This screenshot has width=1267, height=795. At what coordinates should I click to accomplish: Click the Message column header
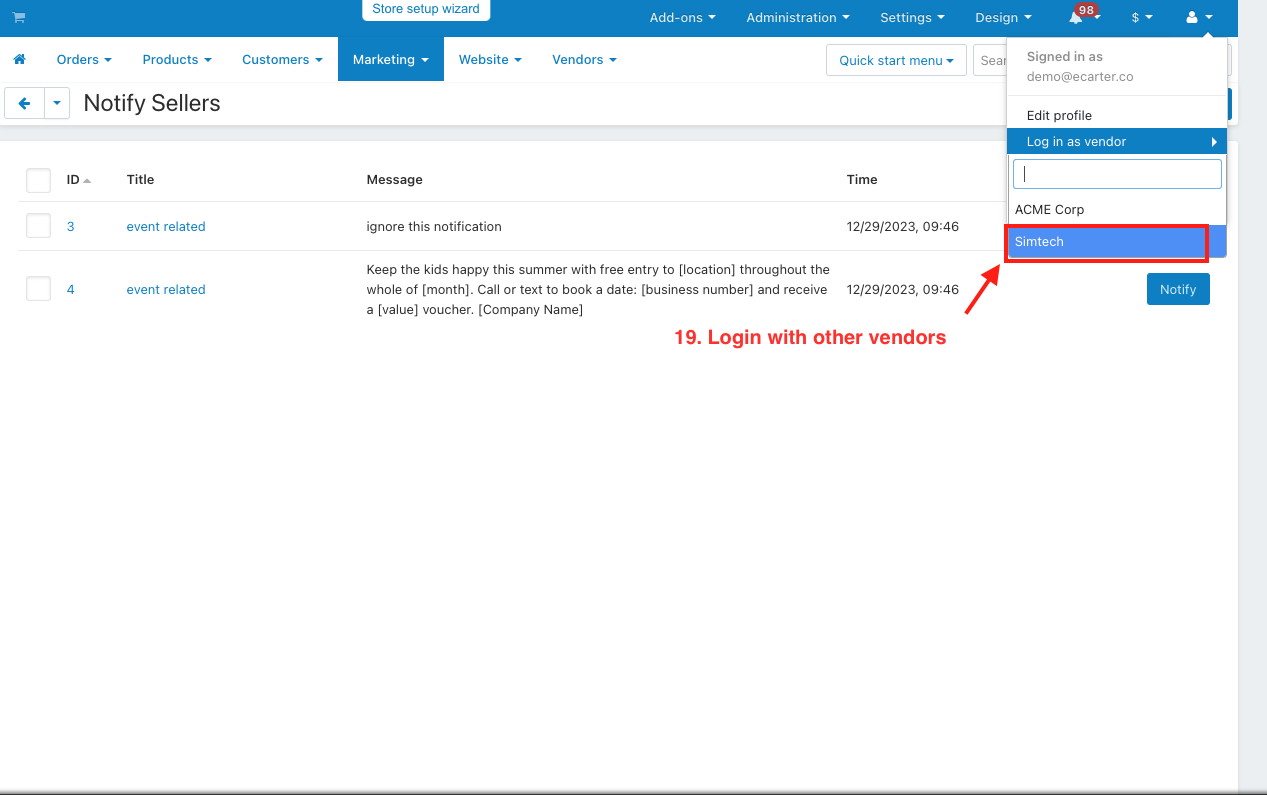395,180
